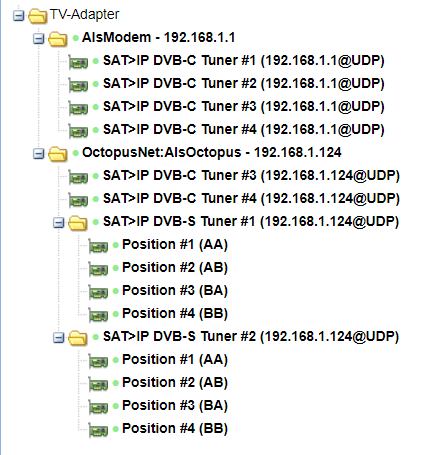
Task: Select SAT>IP DVB-C Tuner #4 (192.168.1.124@UDP)
Action: 251,199
